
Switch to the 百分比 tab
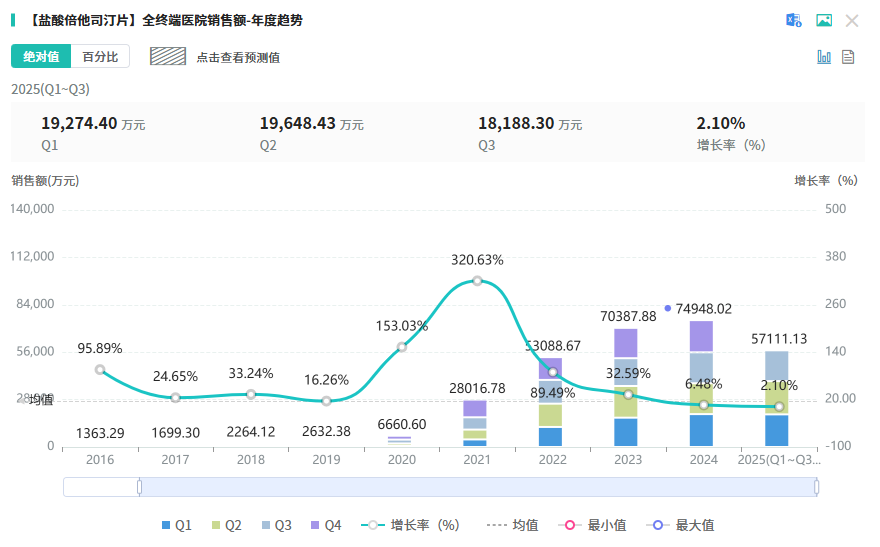(x=100, y=57)
